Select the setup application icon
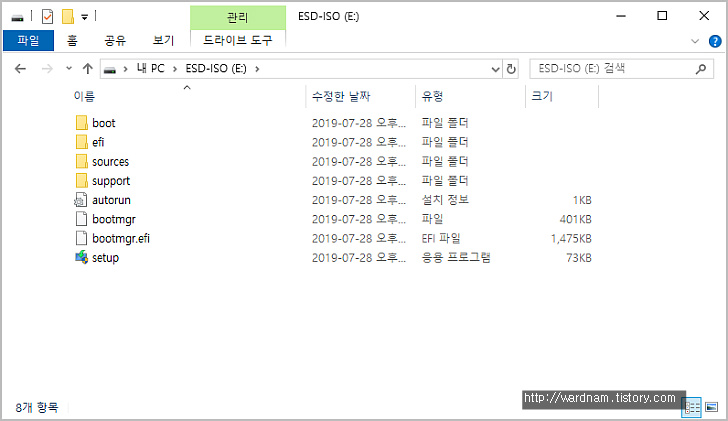728x421 pixels. [81, 258]
